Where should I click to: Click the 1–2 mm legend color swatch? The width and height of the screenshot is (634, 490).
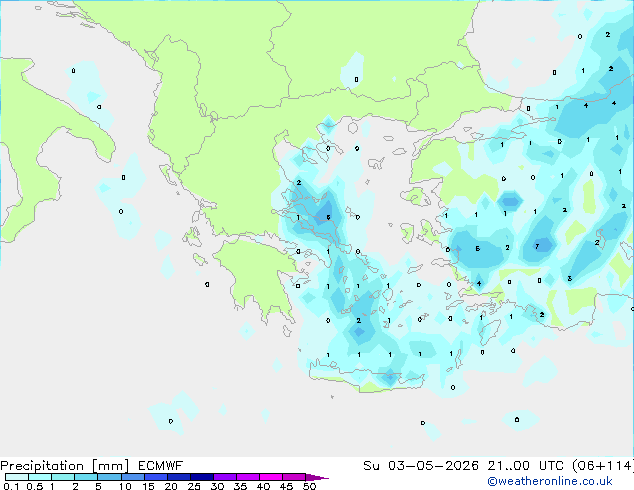pos(63,477)
